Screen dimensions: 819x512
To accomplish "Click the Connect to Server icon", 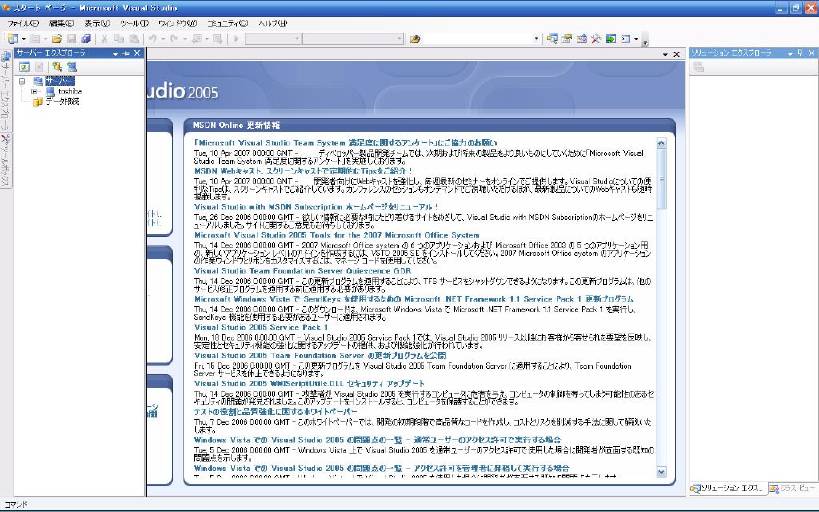I will [x=72, y=67].
